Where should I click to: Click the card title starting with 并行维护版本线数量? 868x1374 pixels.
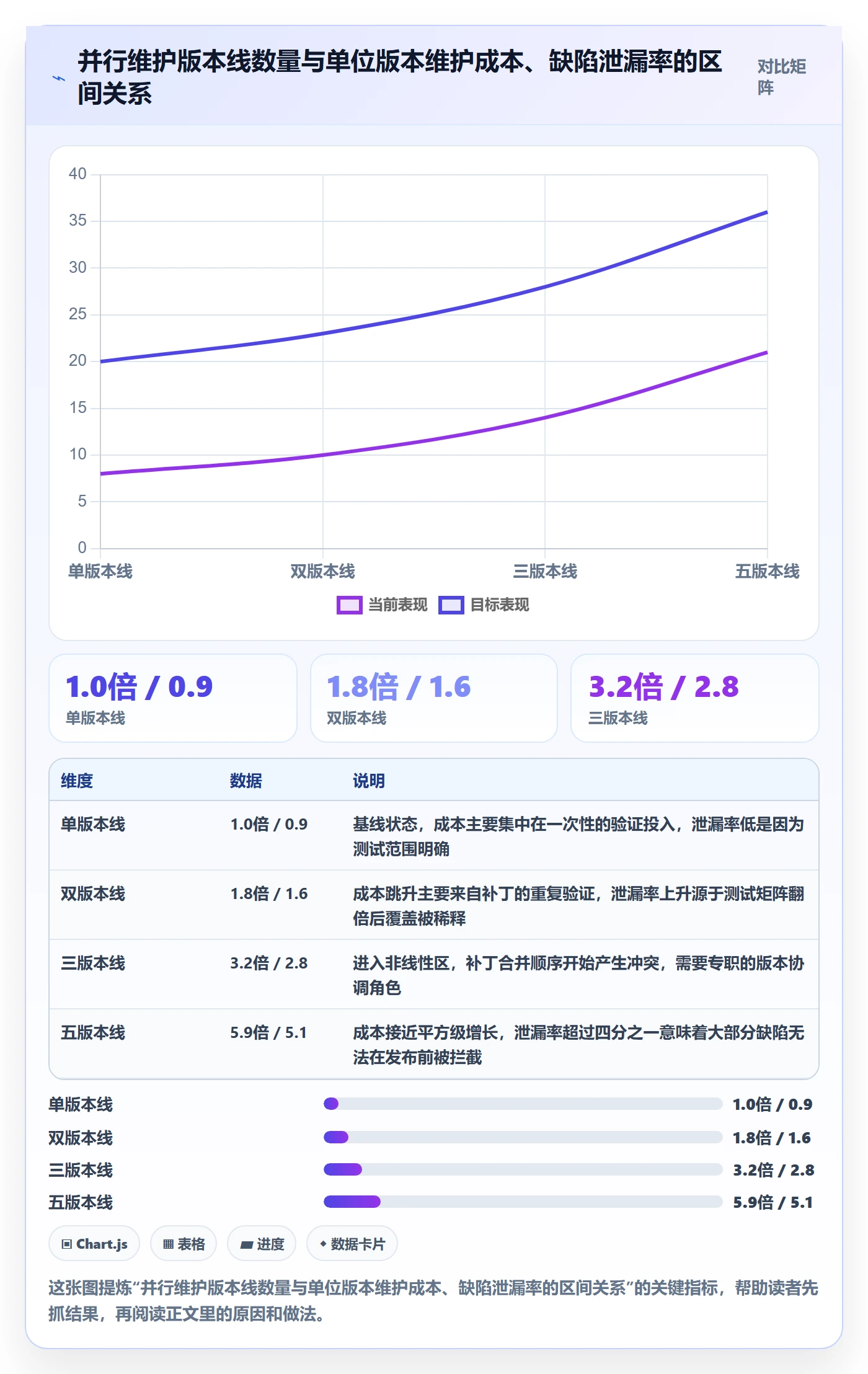click(x=400, y=78)
